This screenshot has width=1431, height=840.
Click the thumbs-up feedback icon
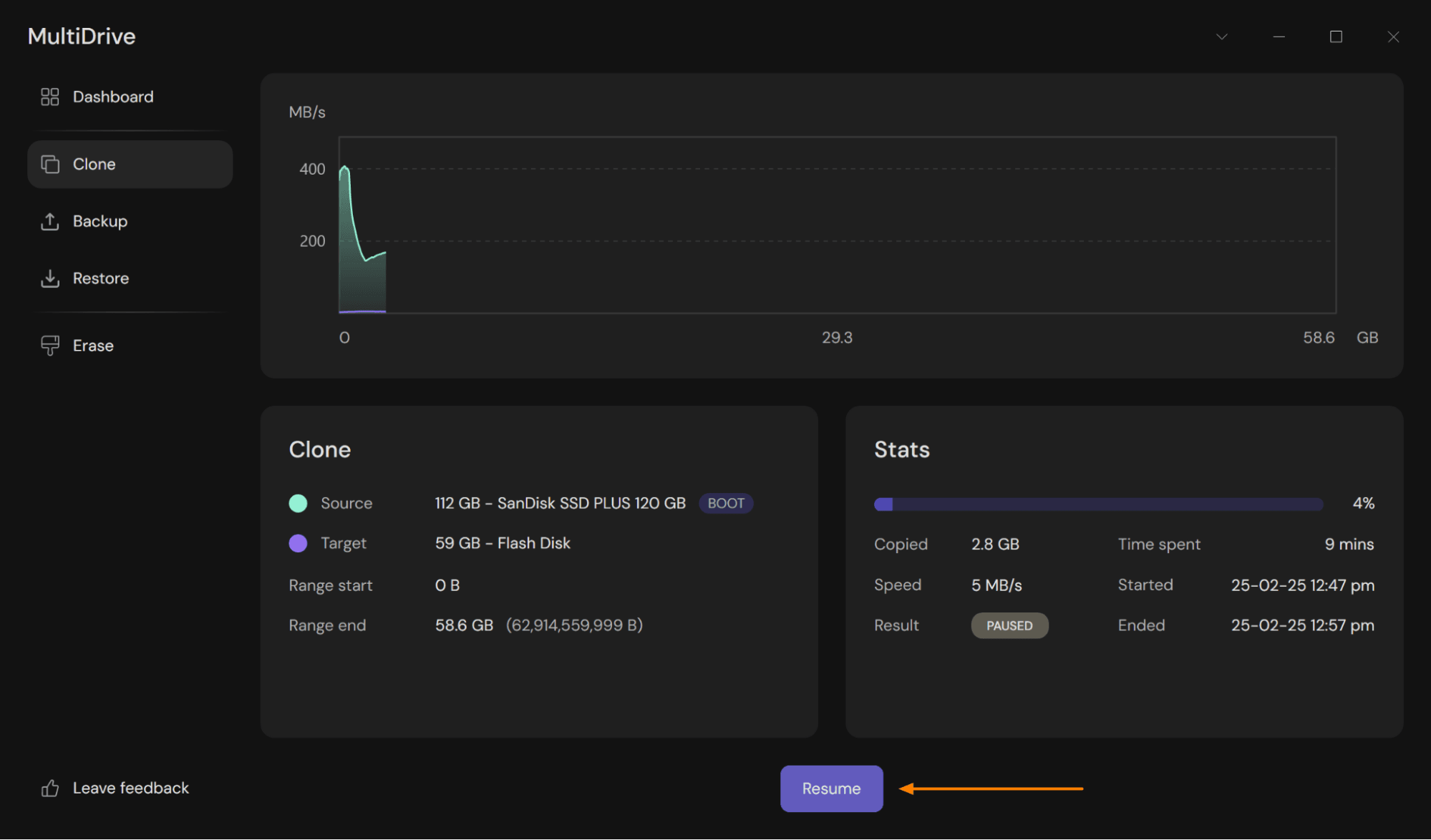point(49,788)
